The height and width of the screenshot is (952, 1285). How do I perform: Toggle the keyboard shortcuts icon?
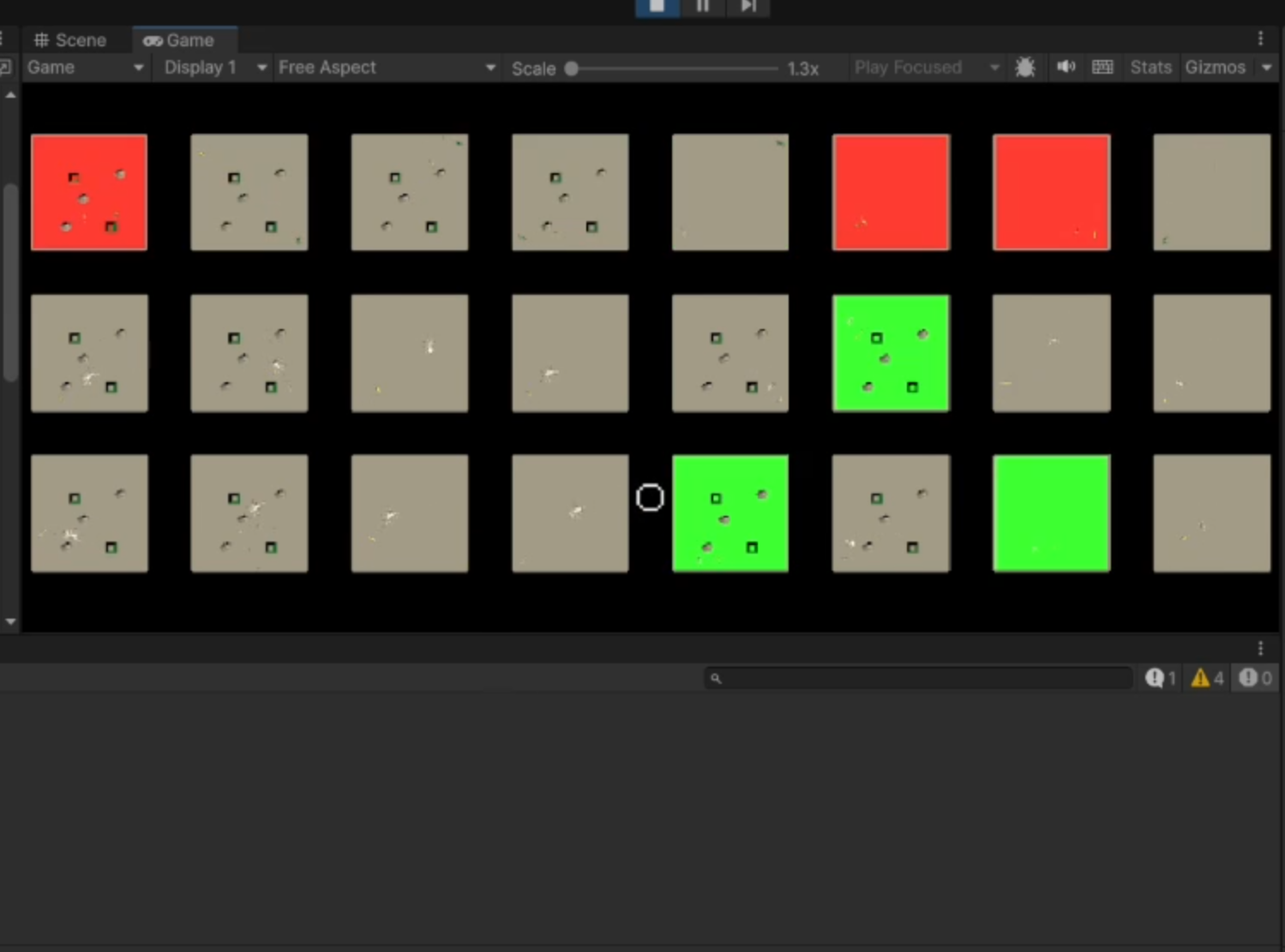tap(1103, 68)
